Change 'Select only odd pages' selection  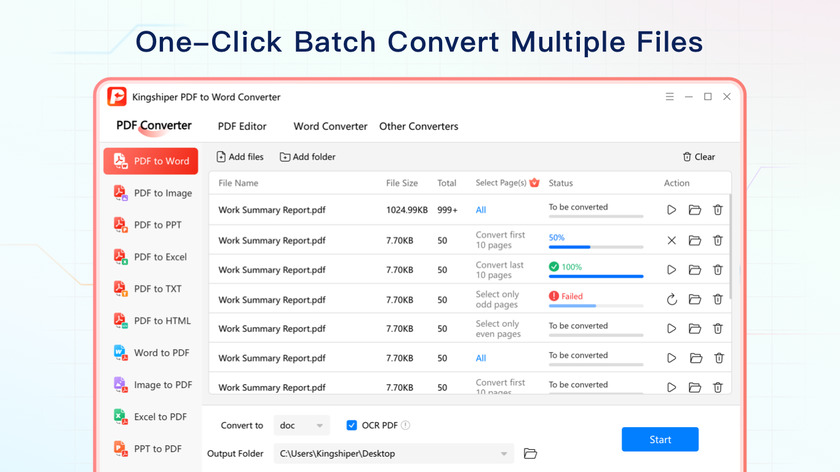[497, 299]
